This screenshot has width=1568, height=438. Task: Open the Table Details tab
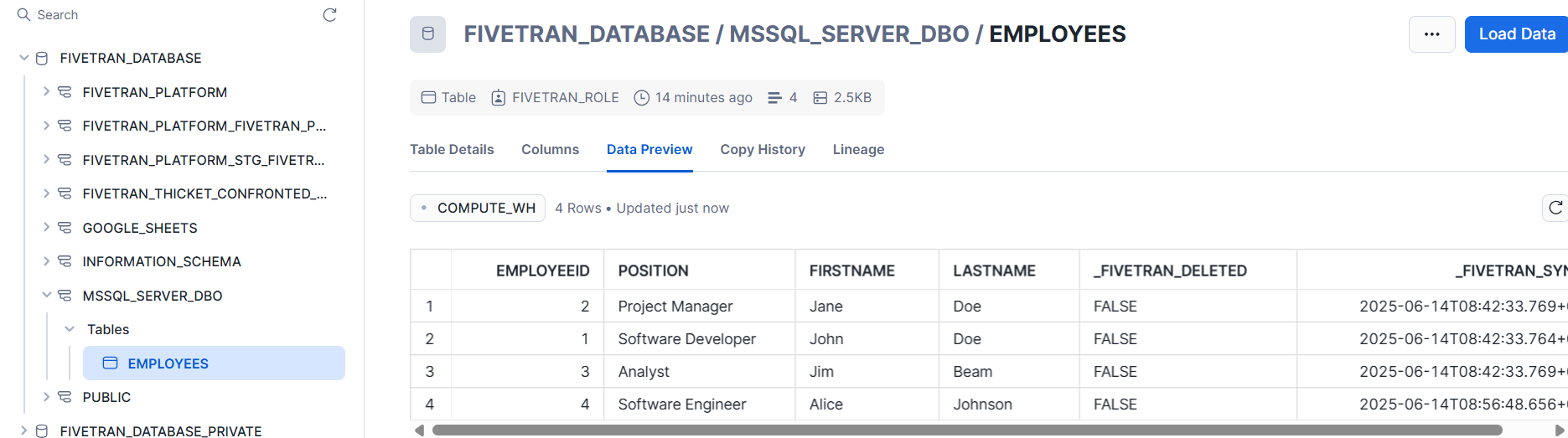tap(452, 149)
